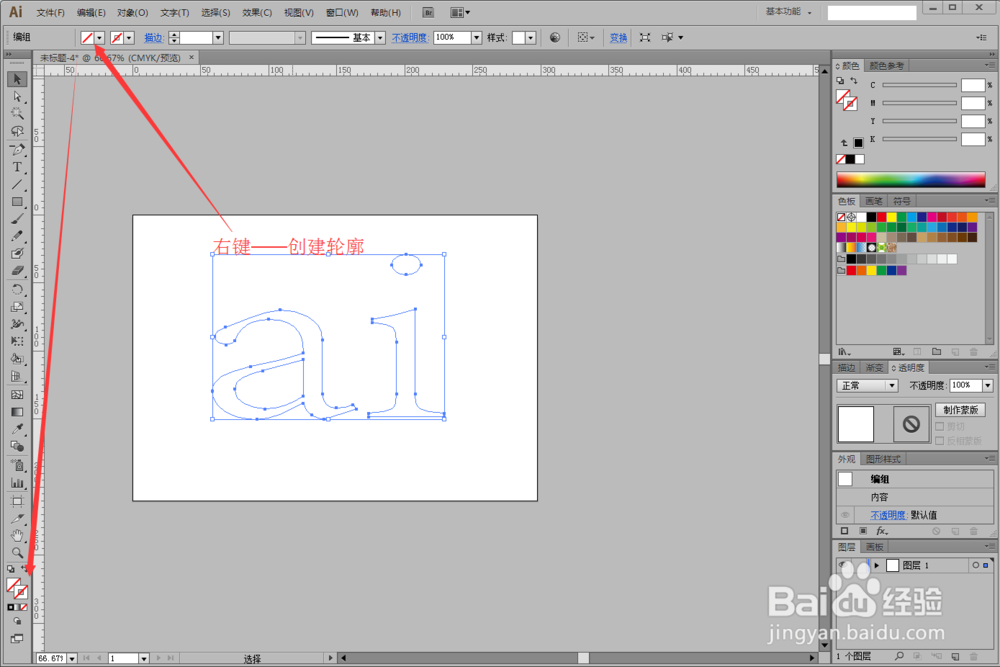
Task: Open the 基本功能 workspace switcher
Action: coord(788,11)
